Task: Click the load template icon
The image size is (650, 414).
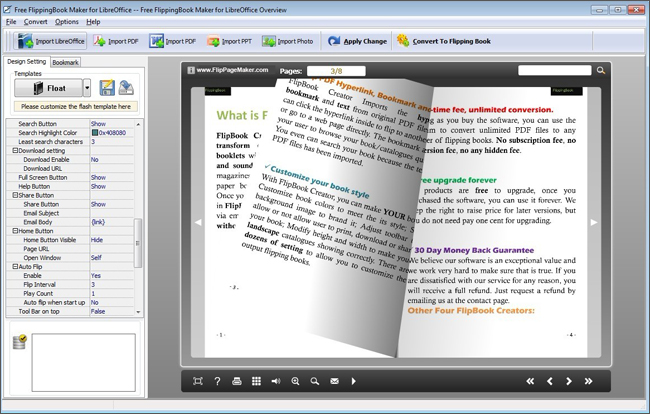Action: click(126, 88)
